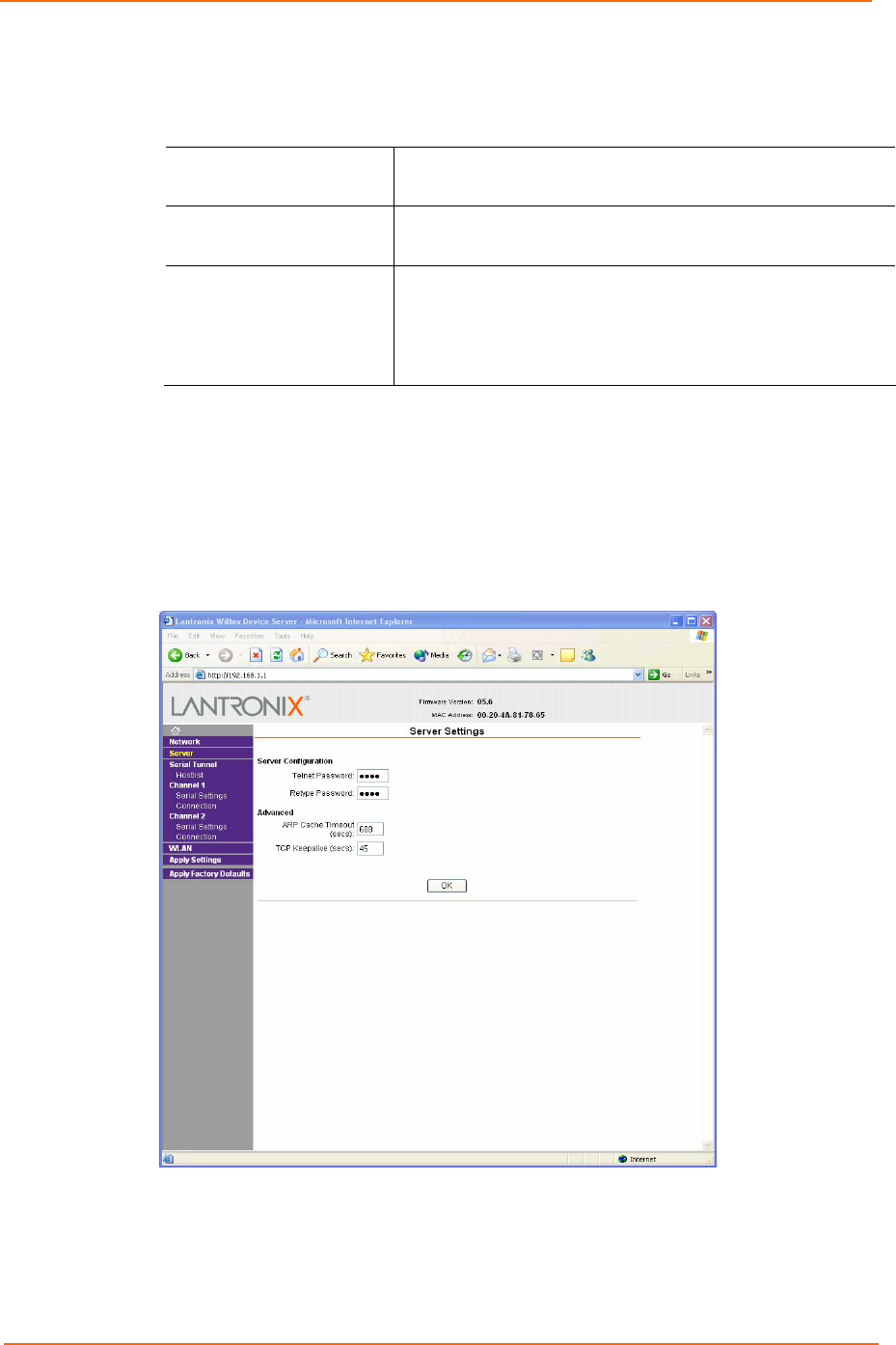This screenshot has height=1345, width=896.
Task: Click the Telnet Password field
Action: pos(372,776)
